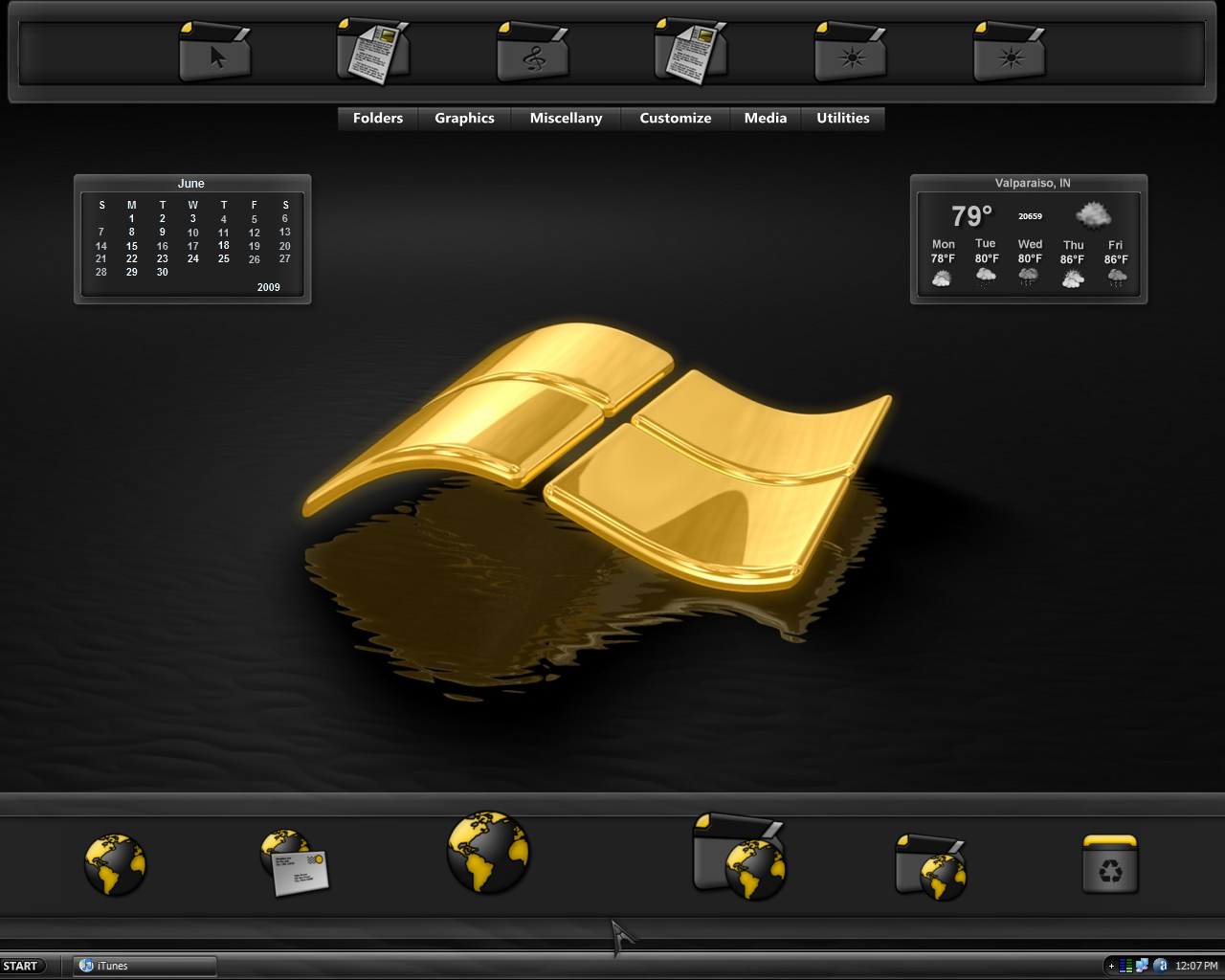Viewport: 1225px width, 980px height.
Task: Select June 13 in the calendar
Action: [x=285, y=232]
